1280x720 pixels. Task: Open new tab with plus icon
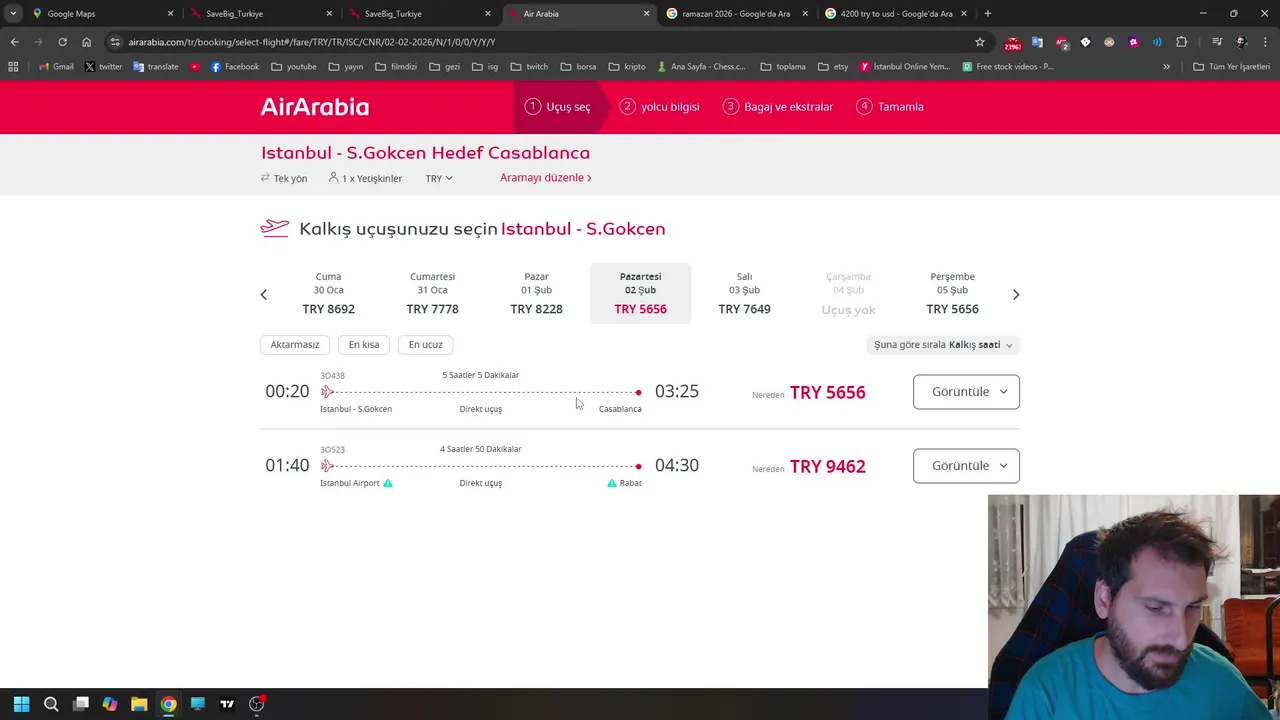(x=988, y=14)
